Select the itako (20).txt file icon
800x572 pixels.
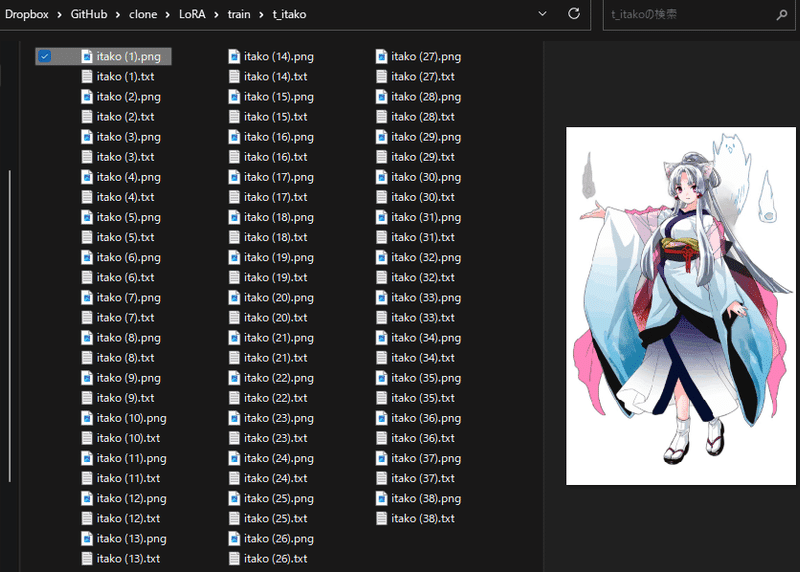(234, 317)
